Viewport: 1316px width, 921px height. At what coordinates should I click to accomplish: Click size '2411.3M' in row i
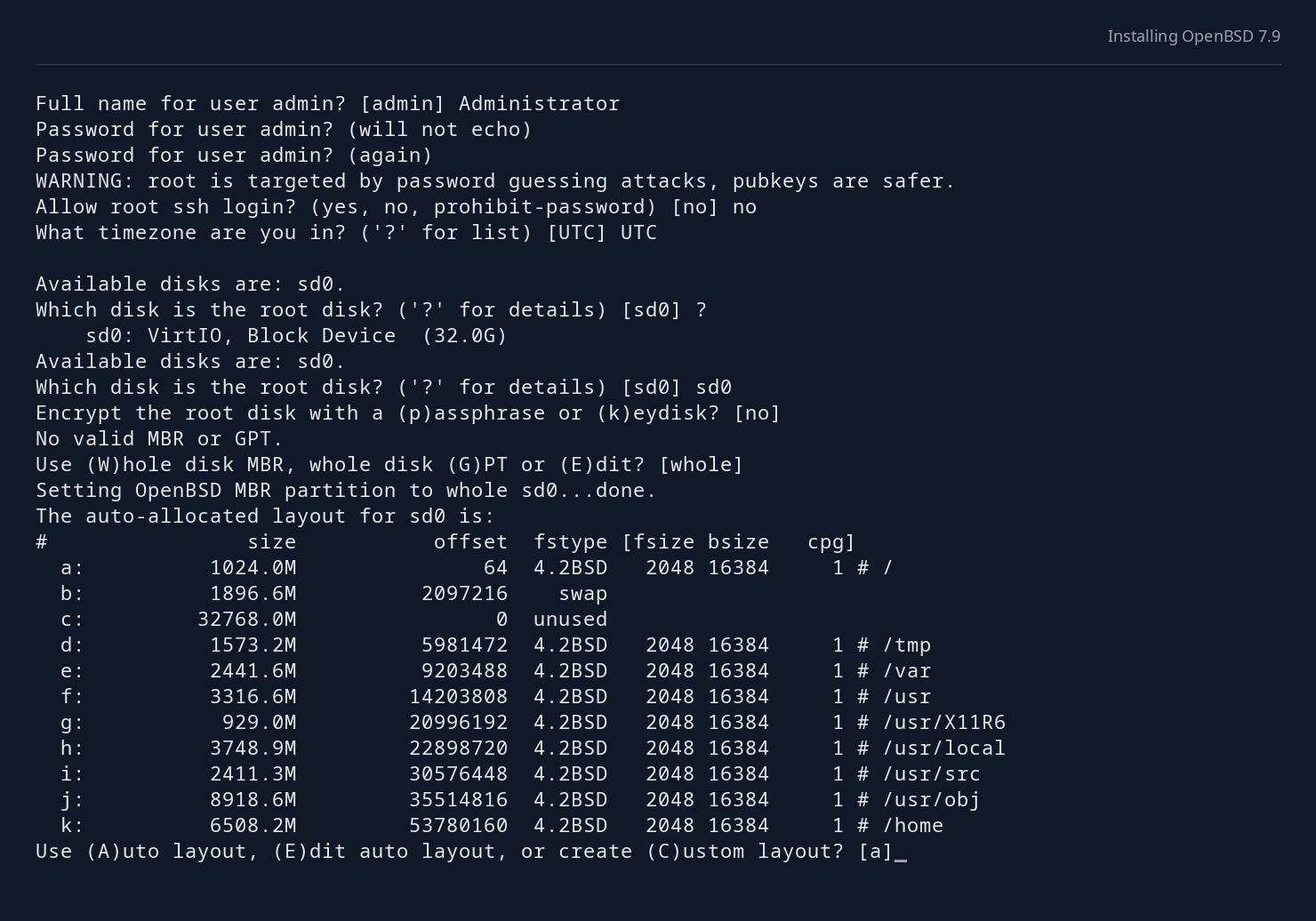click(253, 773)
